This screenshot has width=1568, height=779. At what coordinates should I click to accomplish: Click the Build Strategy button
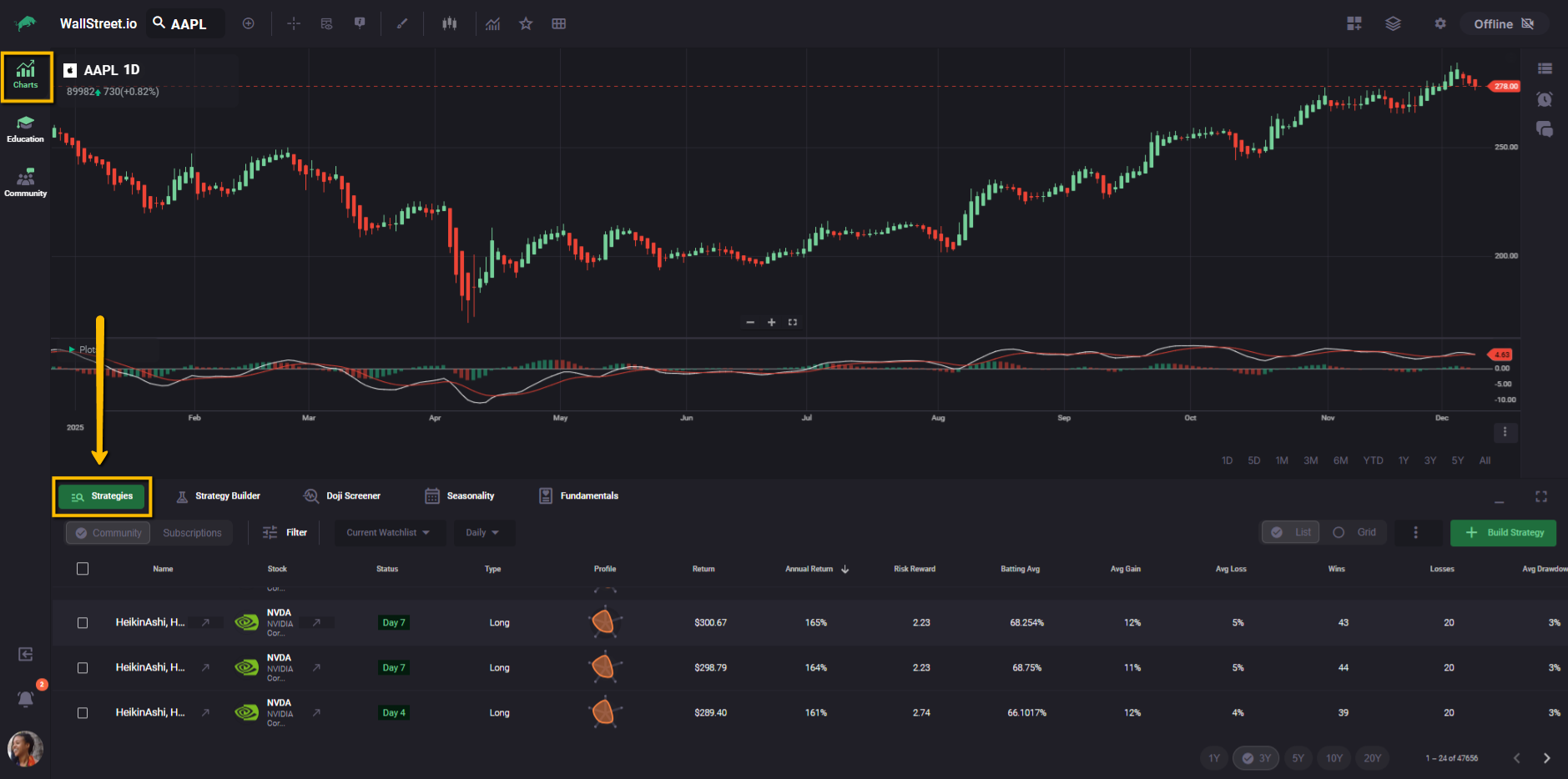[x=1503, y=533]
